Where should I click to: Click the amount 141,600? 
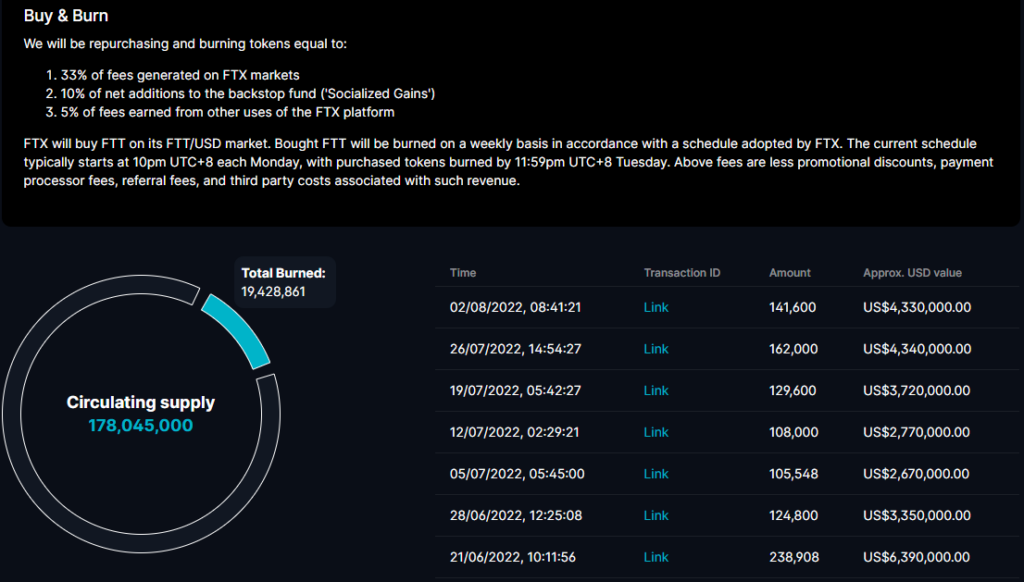click(x=792, y=307)
